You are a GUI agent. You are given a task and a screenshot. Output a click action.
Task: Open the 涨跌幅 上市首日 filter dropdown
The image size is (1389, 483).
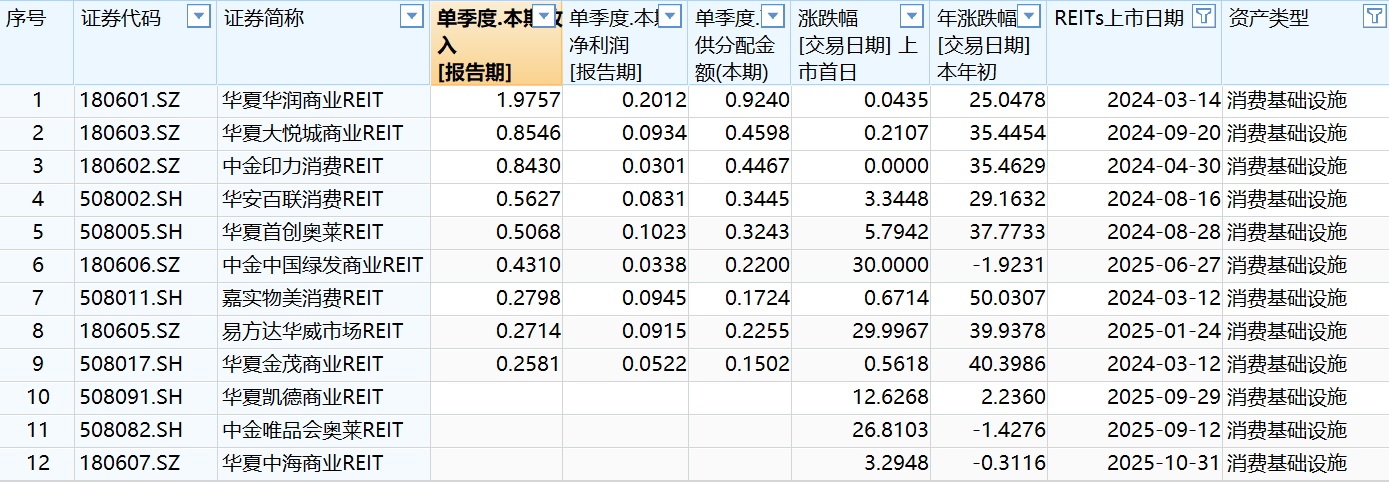[x=911, y=17]
